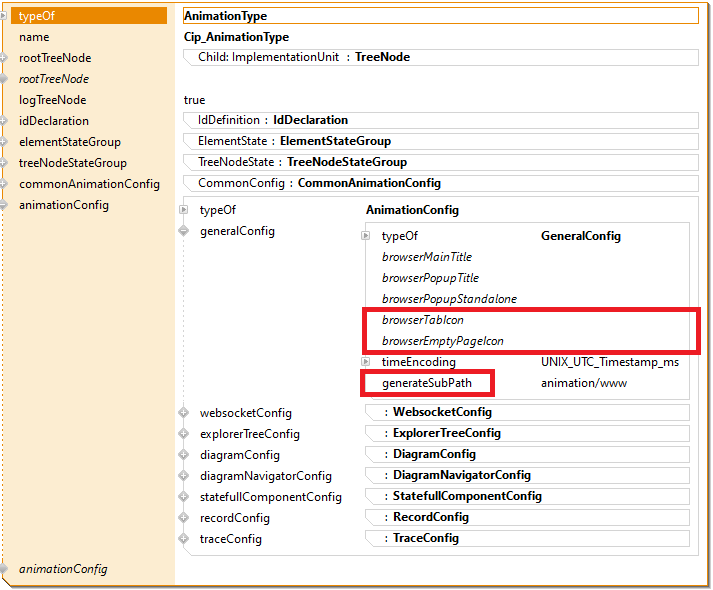This screenshot has height=590, width=713.
Task: Click the arrow icon beside GeneralConfig typeOf
Action: click(366, 236)
